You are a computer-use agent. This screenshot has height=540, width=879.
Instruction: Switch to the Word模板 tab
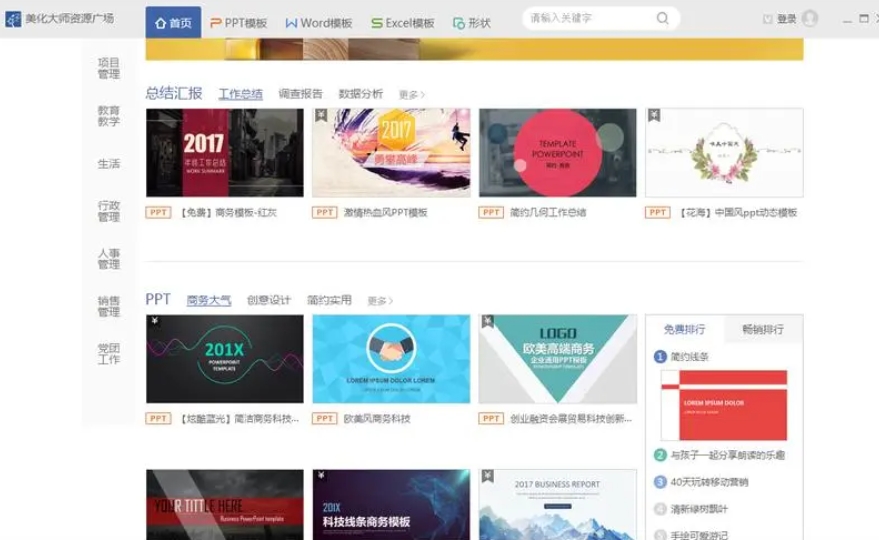[x=318, y=23]
